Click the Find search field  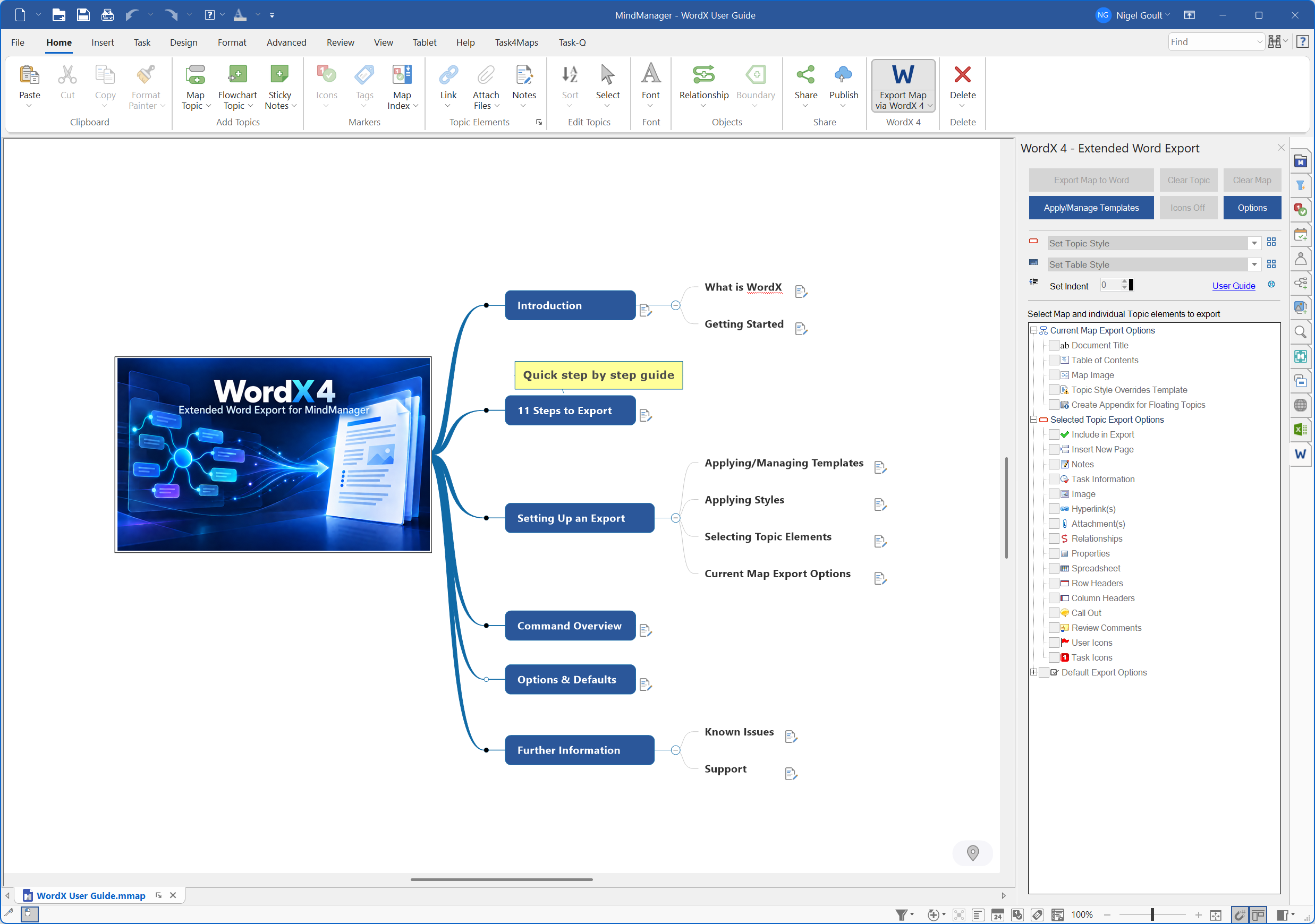1211,42
